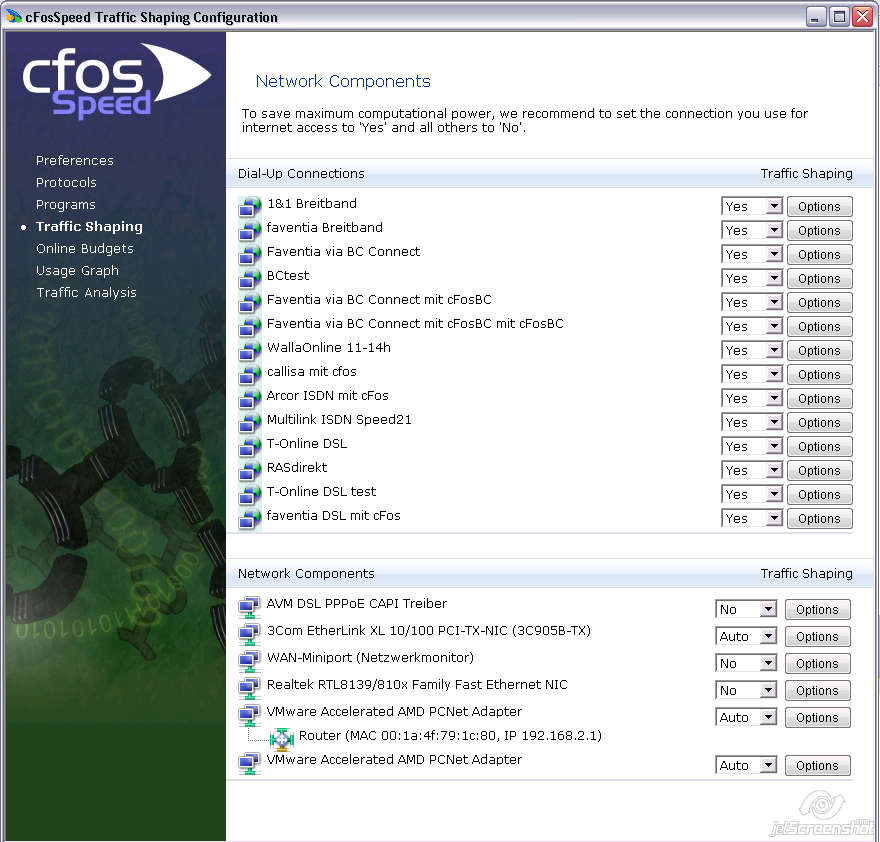Go to Protocols settings
This screenshot has width=880, height=842.
tap(66, 182)
